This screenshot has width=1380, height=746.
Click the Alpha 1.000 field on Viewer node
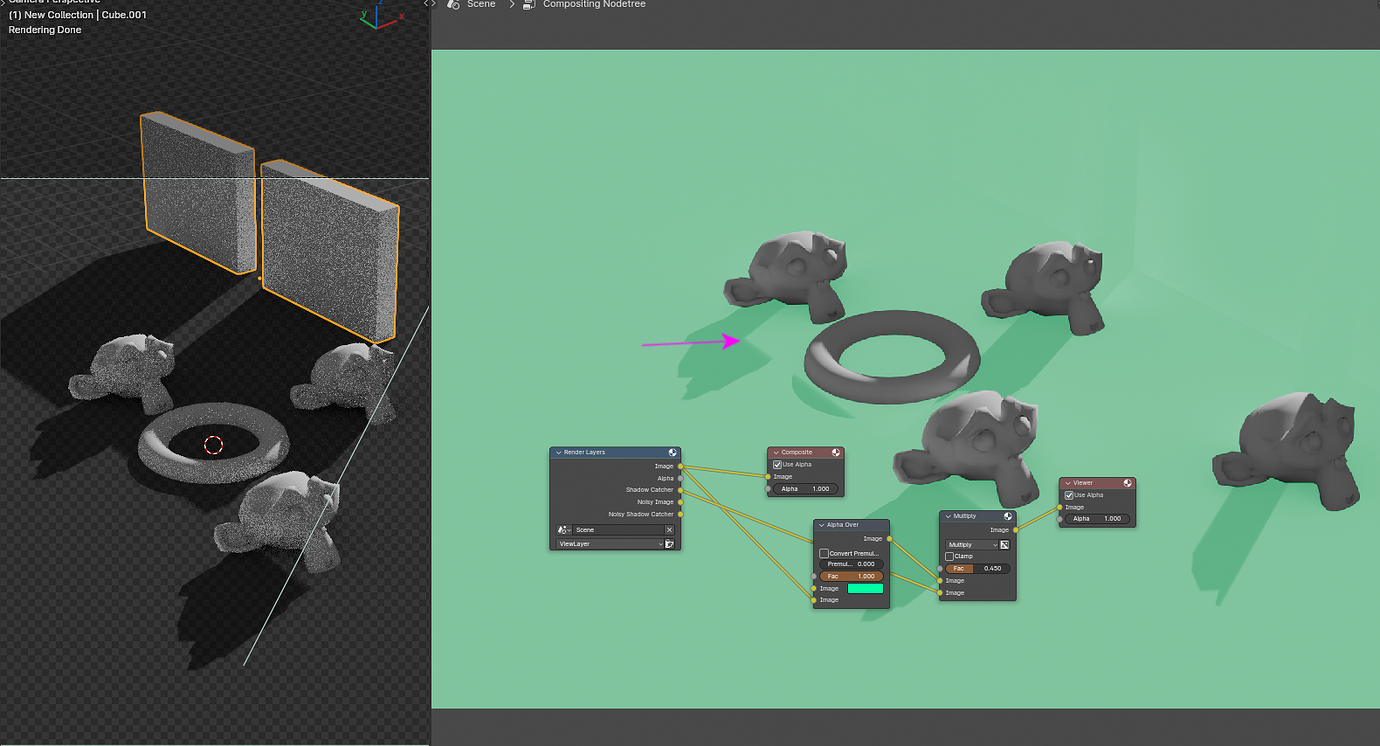(1098, 519)
